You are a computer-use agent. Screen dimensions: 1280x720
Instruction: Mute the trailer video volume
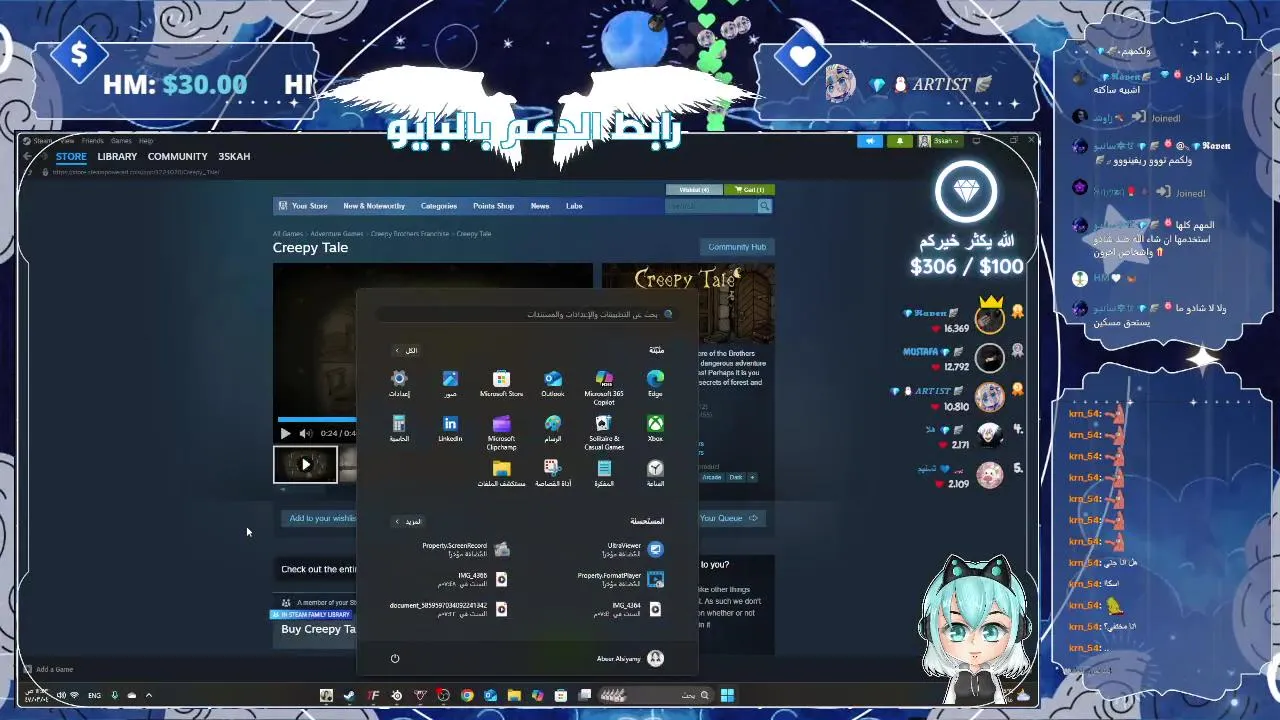305,433
